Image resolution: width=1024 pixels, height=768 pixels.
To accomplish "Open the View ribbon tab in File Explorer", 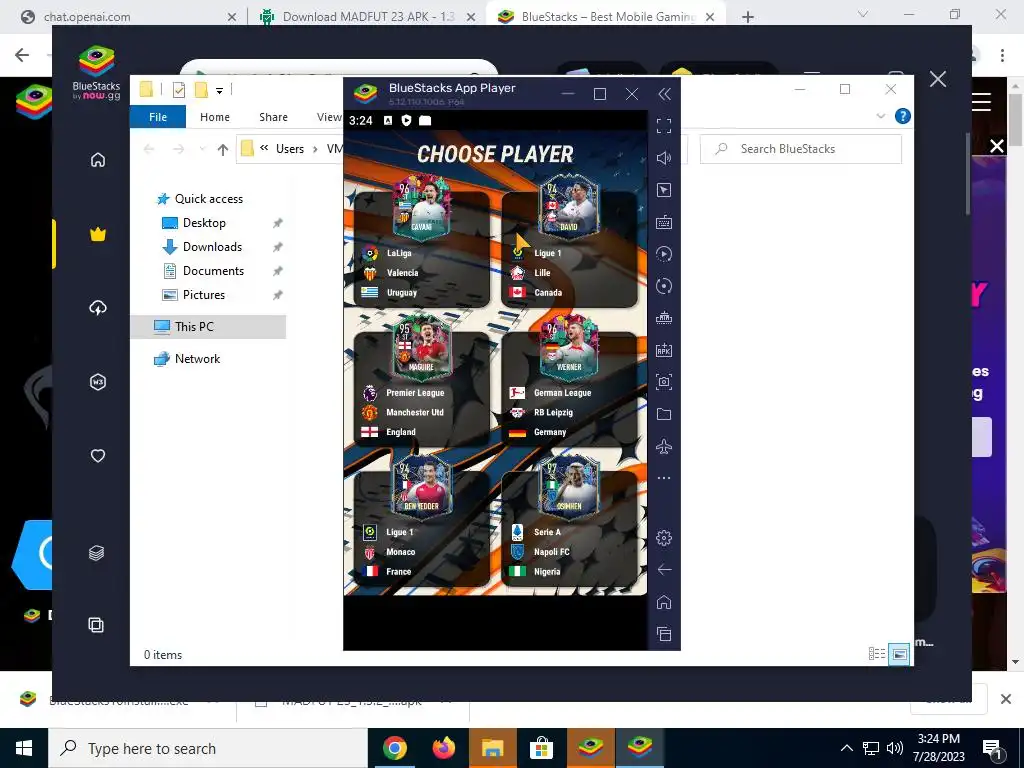I will [x=329, y=117].
